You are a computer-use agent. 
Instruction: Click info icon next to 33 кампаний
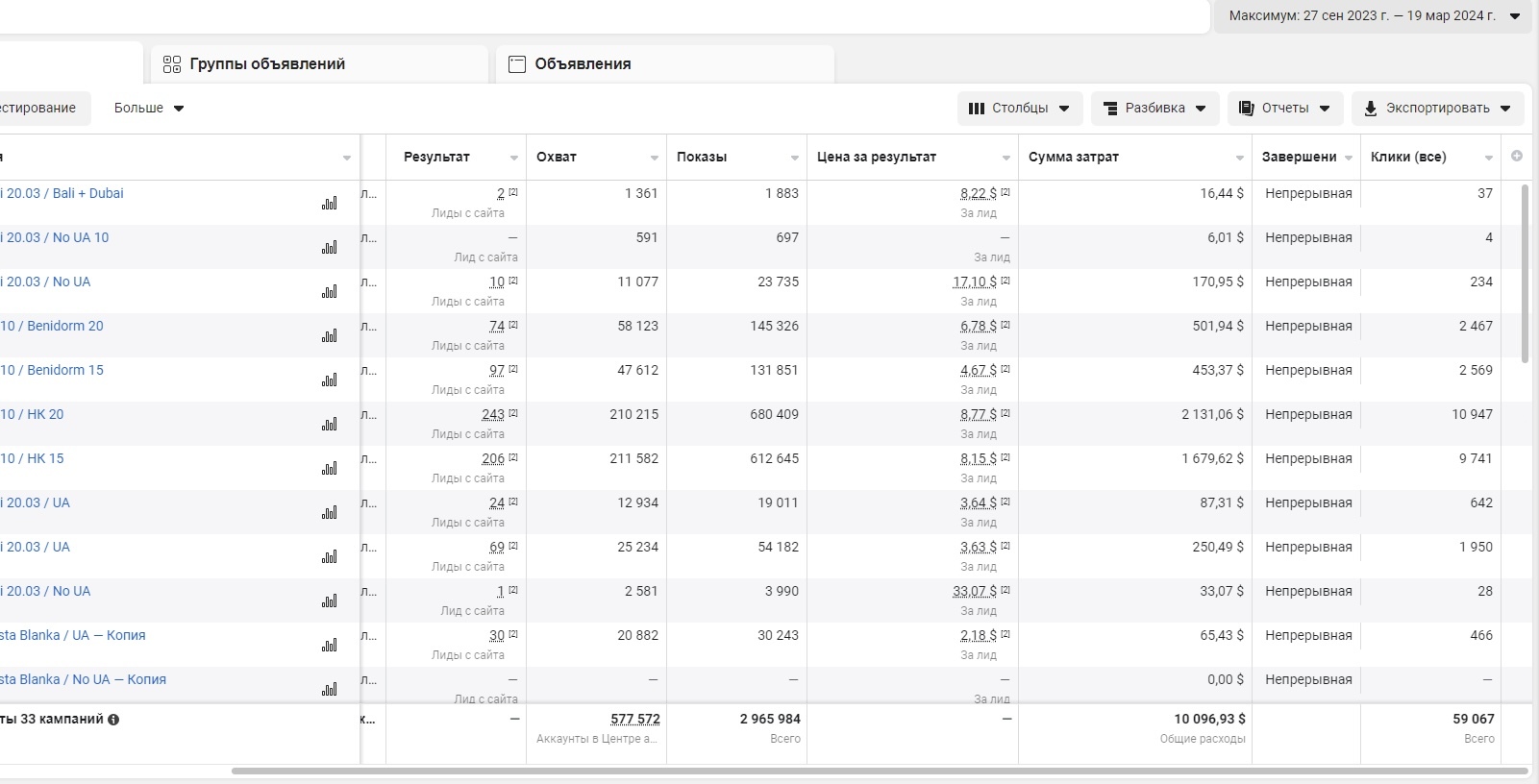(113, 720)
